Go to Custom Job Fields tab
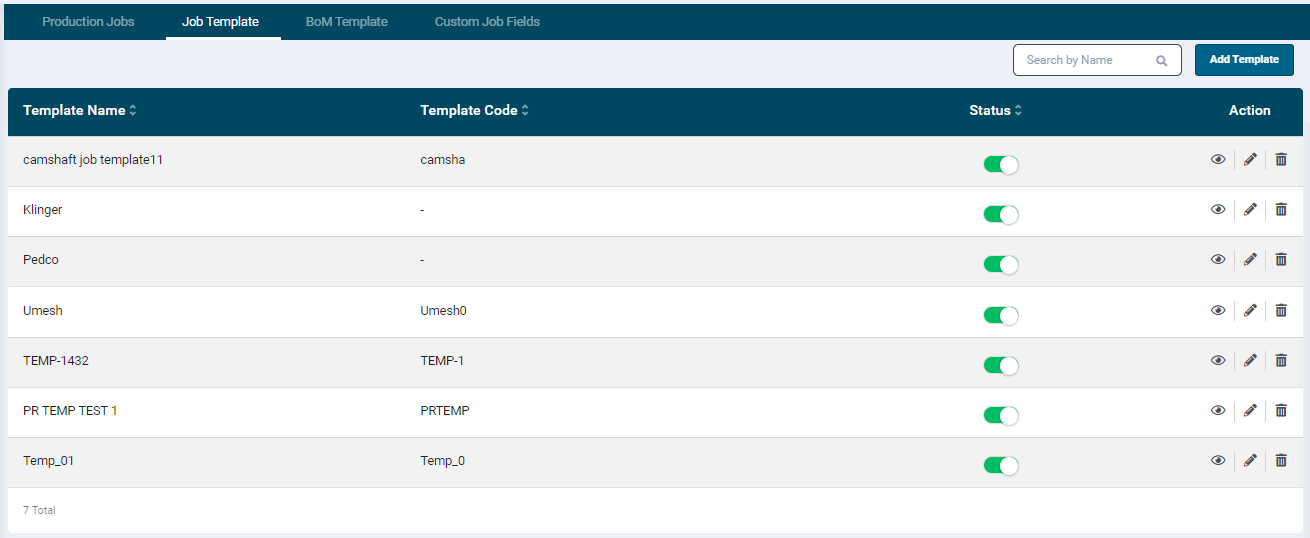Viewport: 1310px width, 538px height. coord(487,21)
